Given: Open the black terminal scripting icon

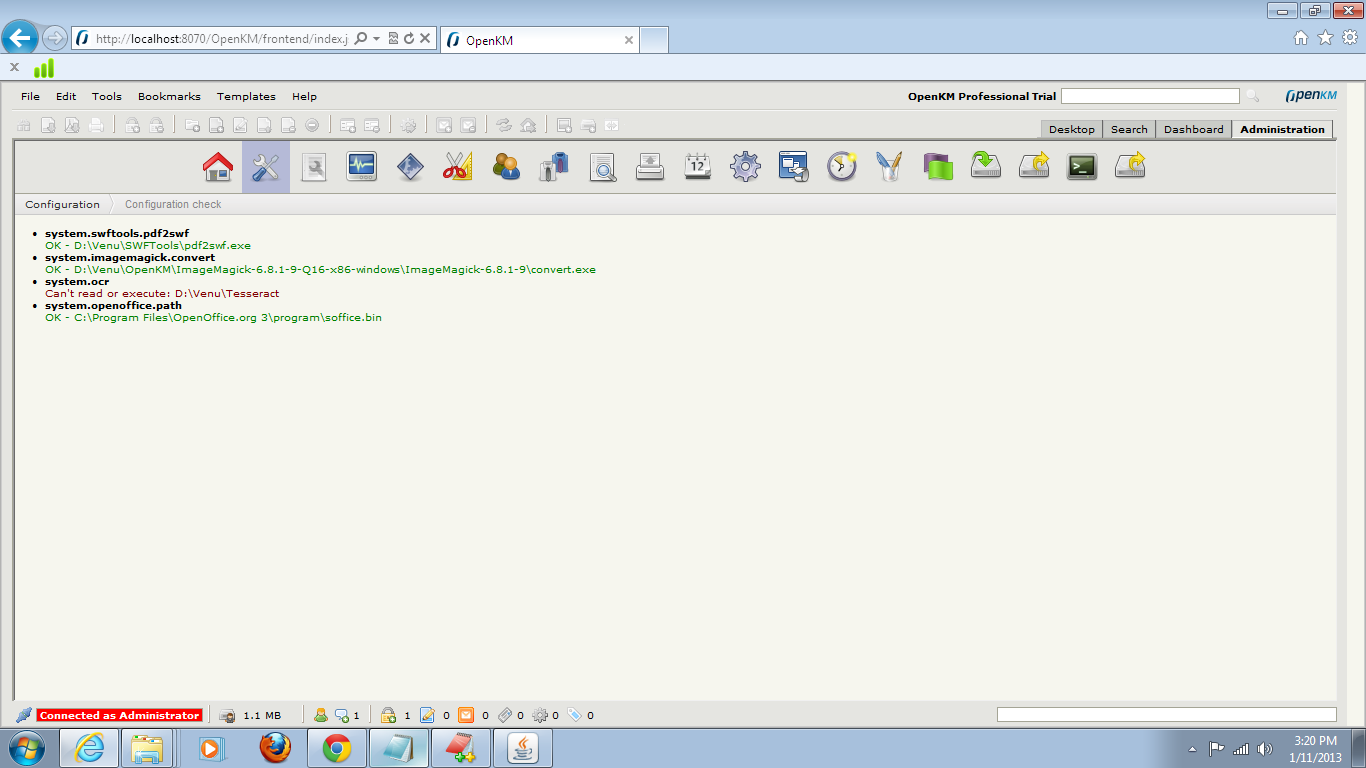Looking at the screenshot, I should click(1082, 166).
